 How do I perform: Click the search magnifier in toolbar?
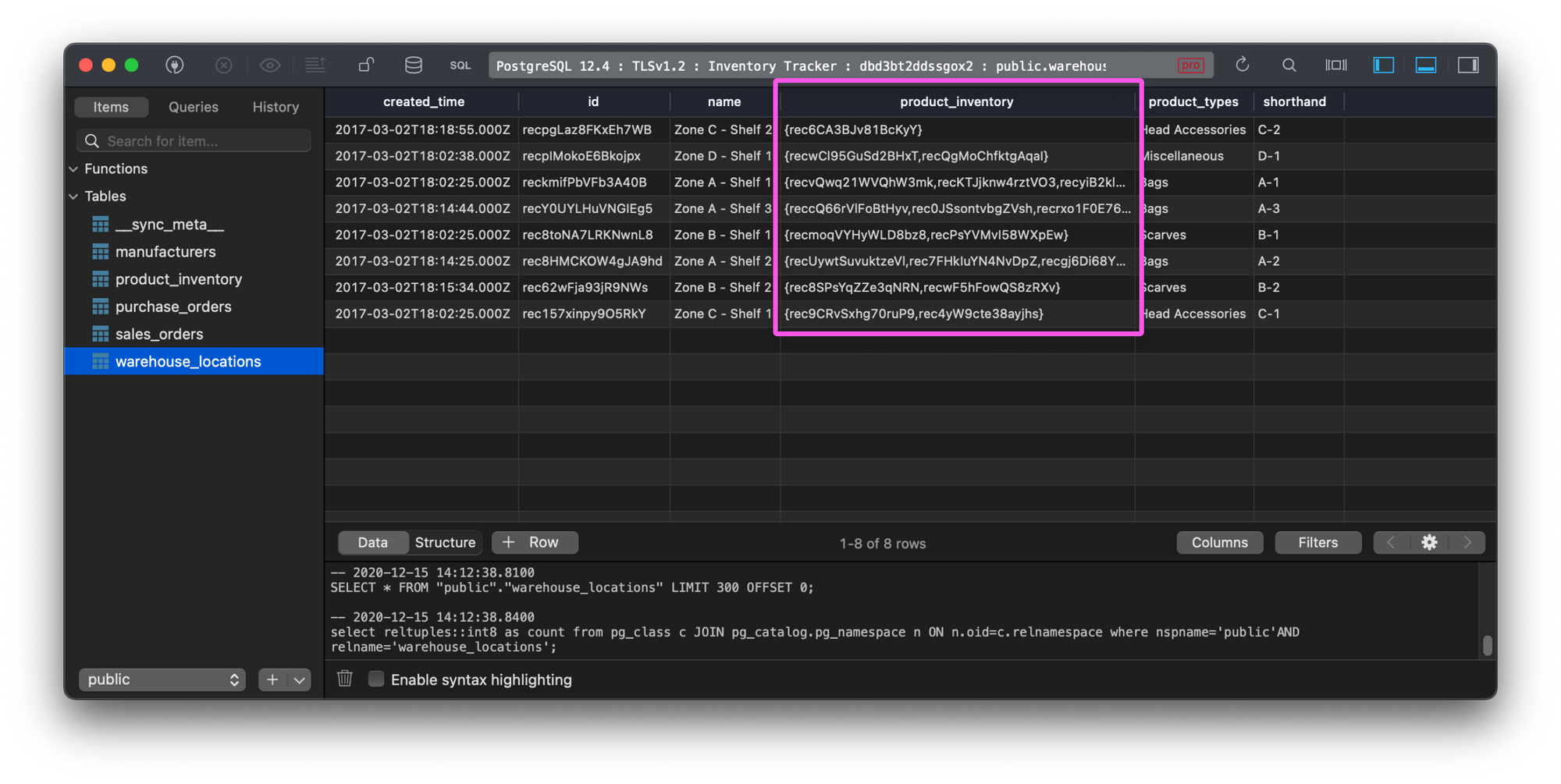point(1289,66)
